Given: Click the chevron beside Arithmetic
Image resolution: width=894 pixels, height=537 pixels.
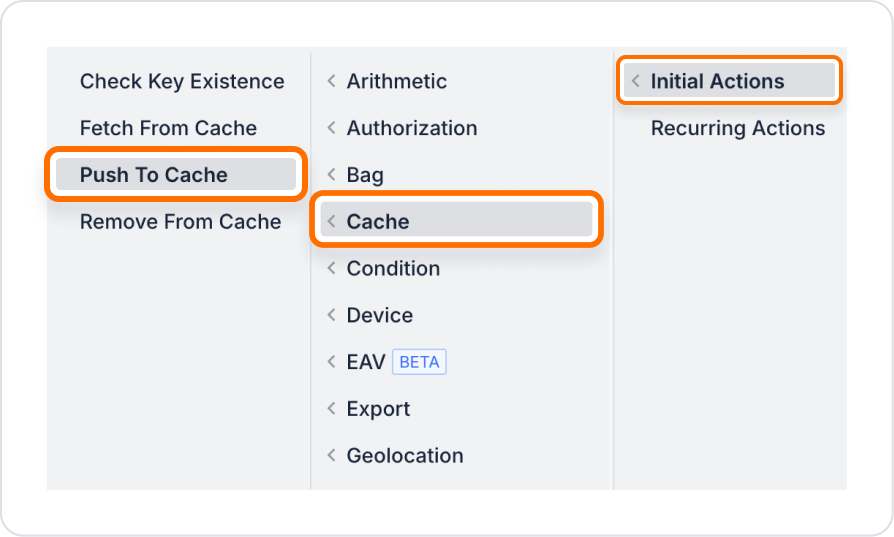Looking at the screenshot, I should [x=331, y=81].
